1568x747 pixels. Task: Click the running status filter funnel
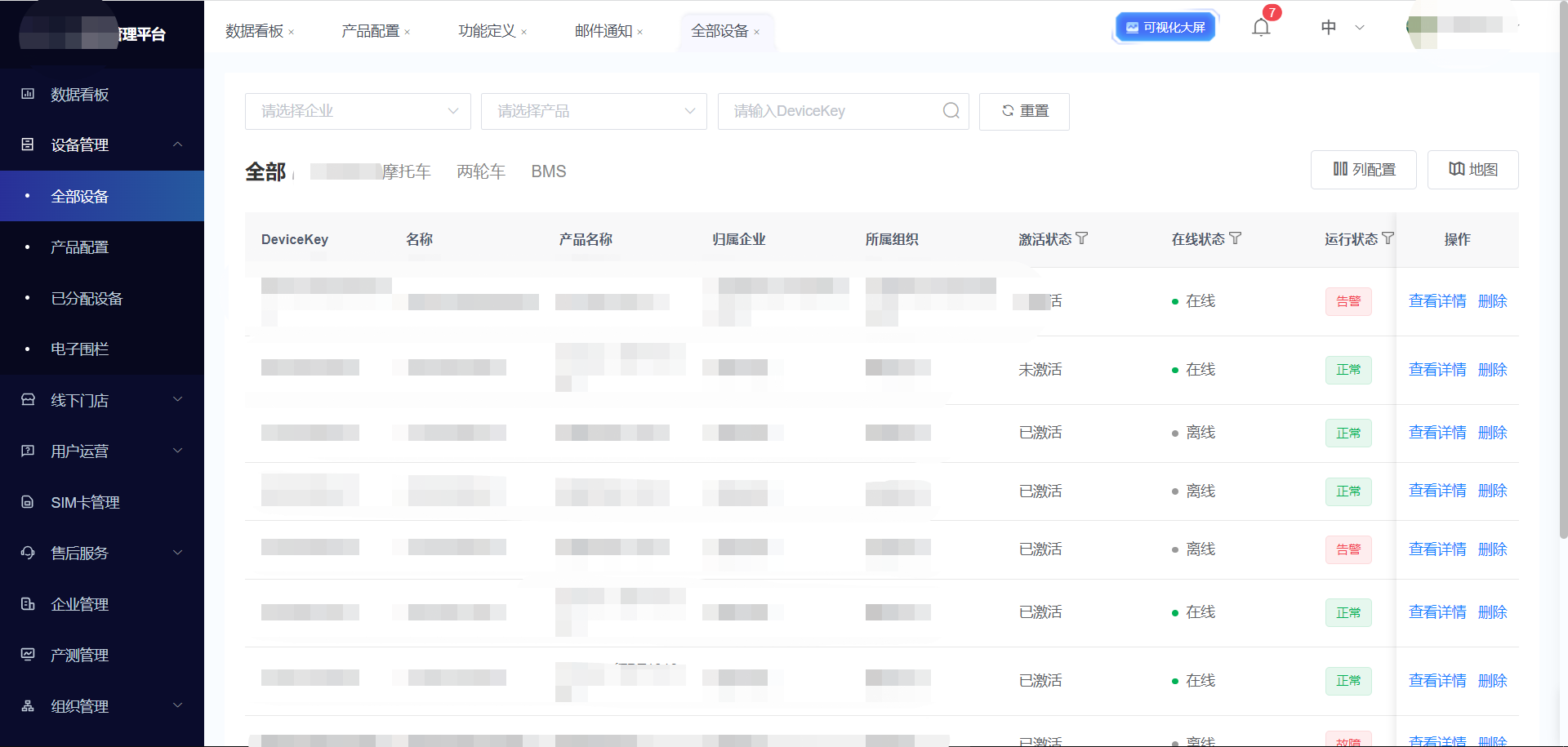coord(1388,238)
